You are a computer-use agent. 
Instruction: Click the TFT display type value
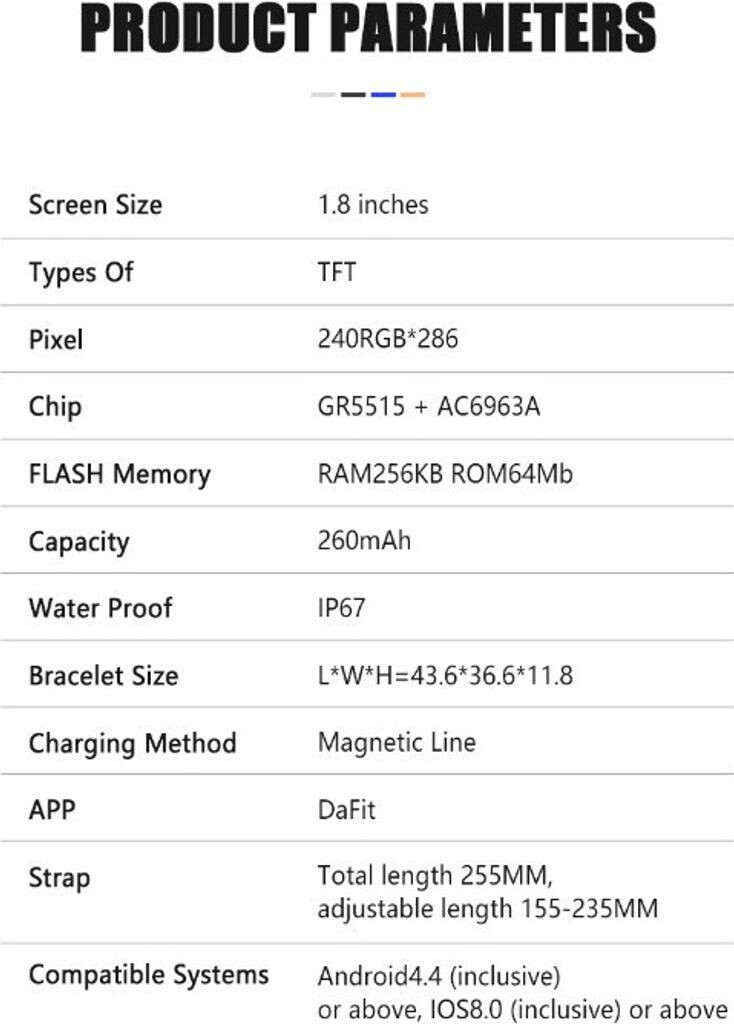tap(336, 272)
